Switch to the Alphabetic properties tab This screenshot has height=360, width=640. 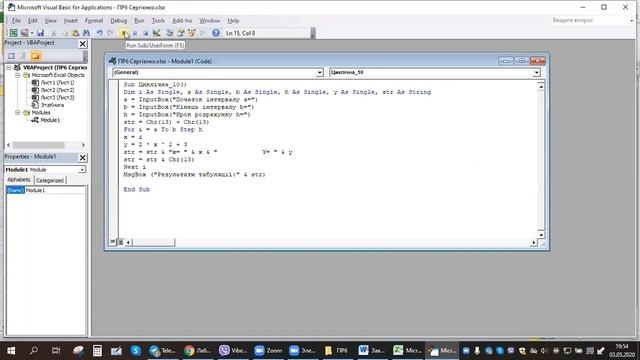click(19, 180)
